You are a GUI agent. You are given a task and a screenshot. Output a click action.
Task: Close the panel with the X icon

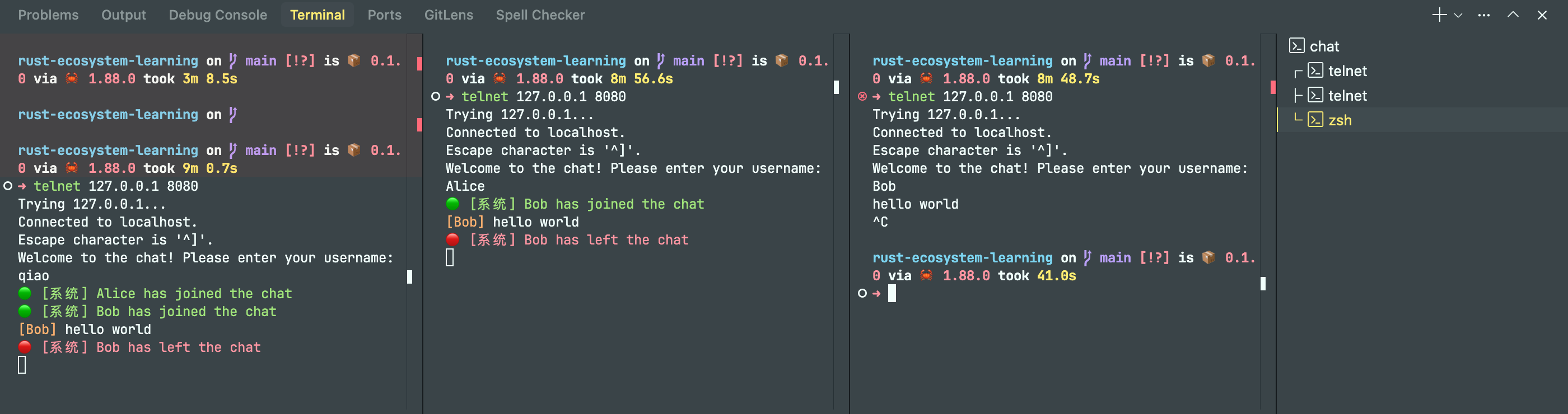[x=1542, y=15]
